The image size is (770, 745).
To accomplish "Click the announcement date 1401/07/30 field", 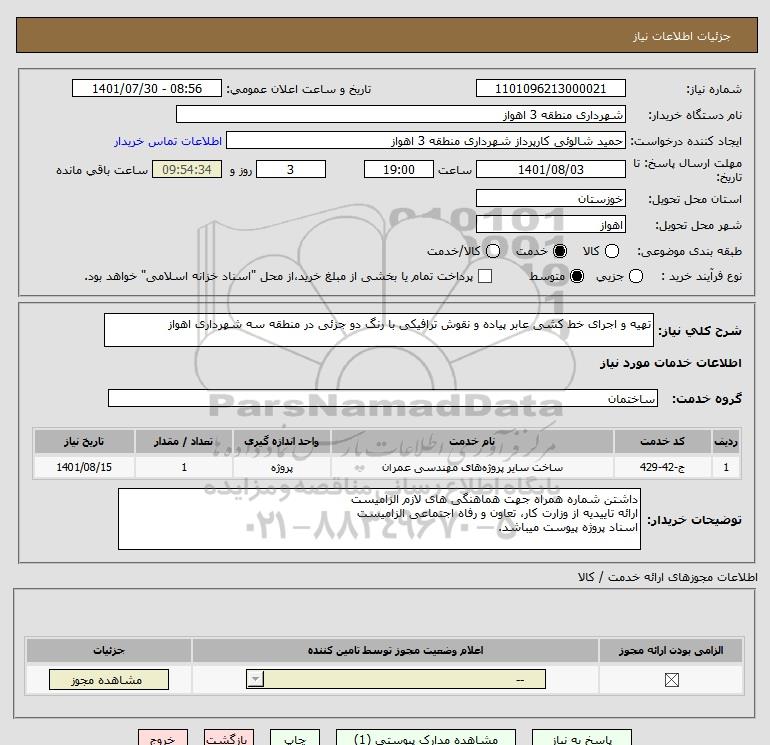I will [x=147, y=88].
